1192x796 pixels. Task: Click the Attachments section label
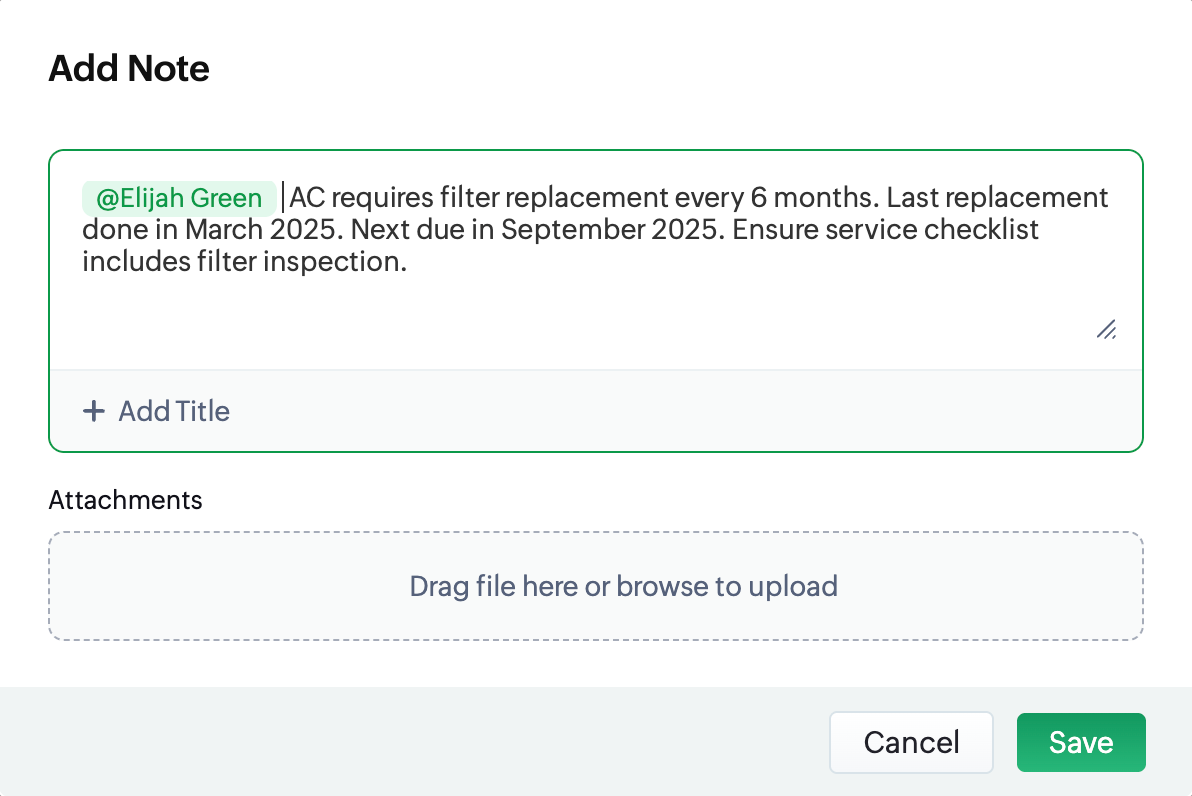[125, 499]
